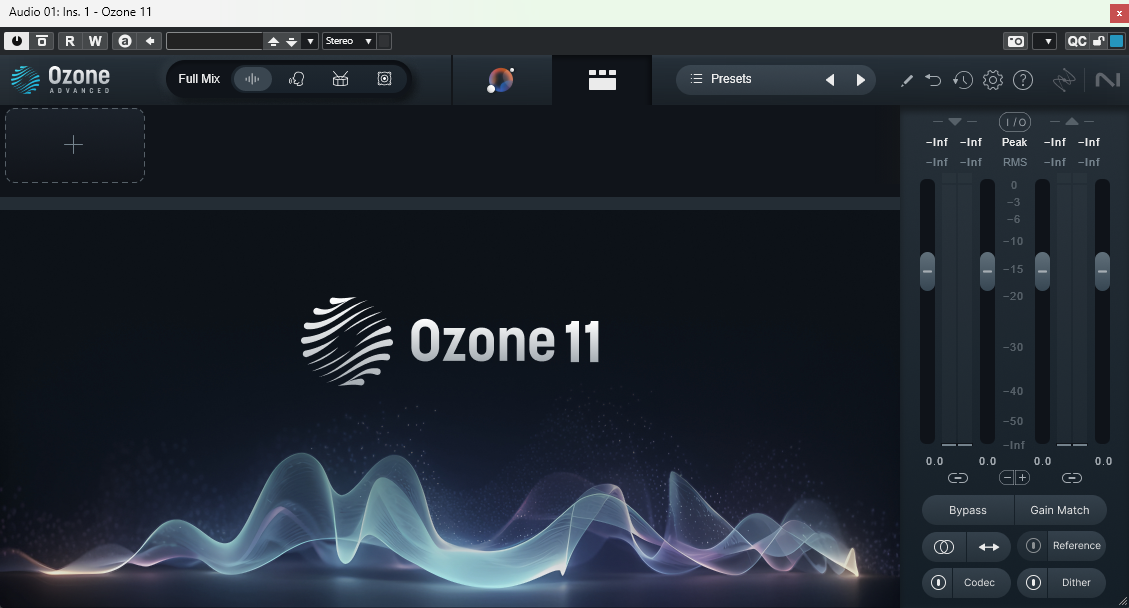This screenshot has width=1129, height=608.
Task: Switch to the signal chain view tab
Action: point(602,79)
